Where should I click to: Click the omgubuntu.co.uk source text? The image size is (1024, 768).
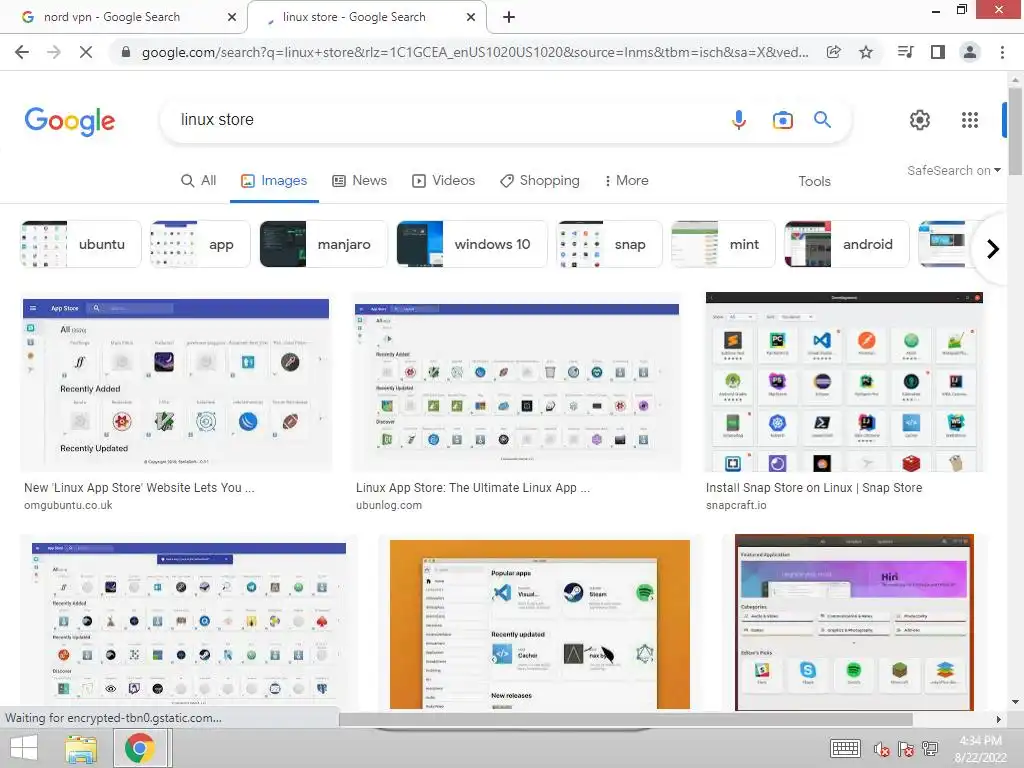[68, 505]
